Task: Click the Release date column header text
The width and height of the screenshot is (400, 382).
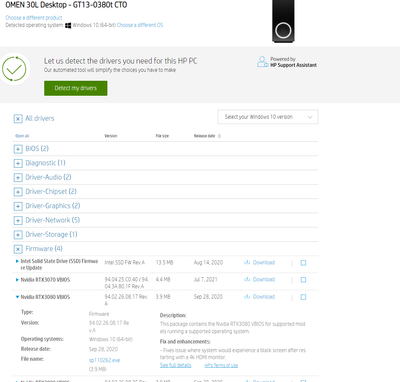Action: click(x=204, y=136)
